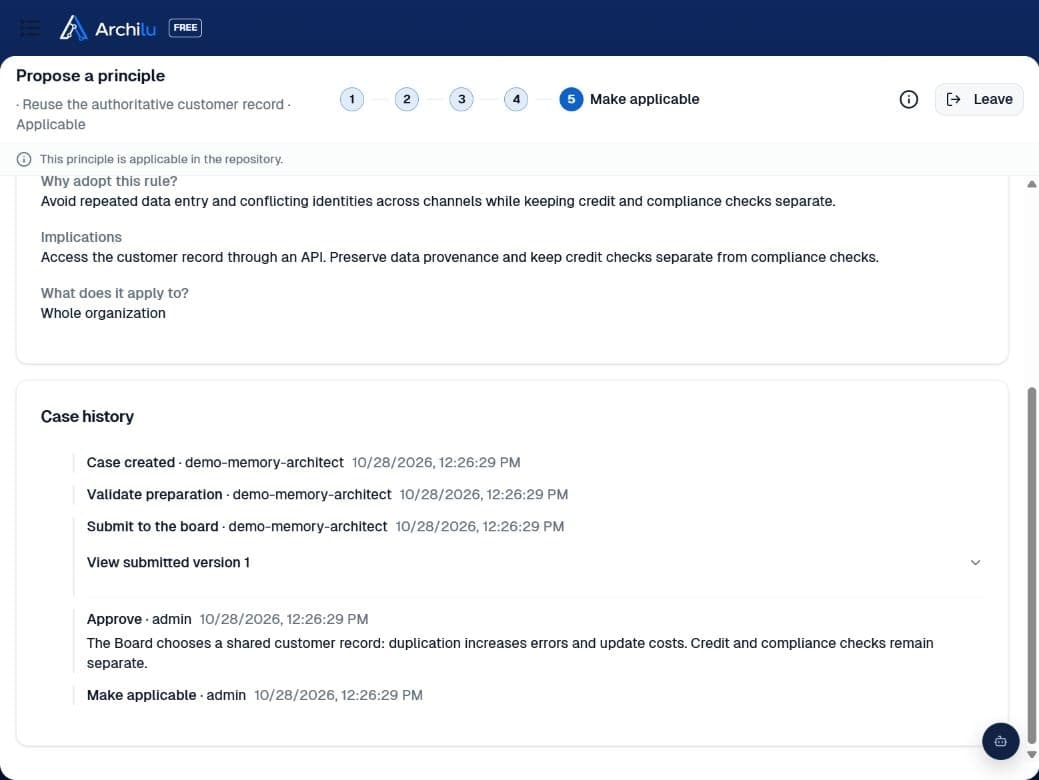Select the 'Make applicable · admin' history entry

click(x=254, y=695)
